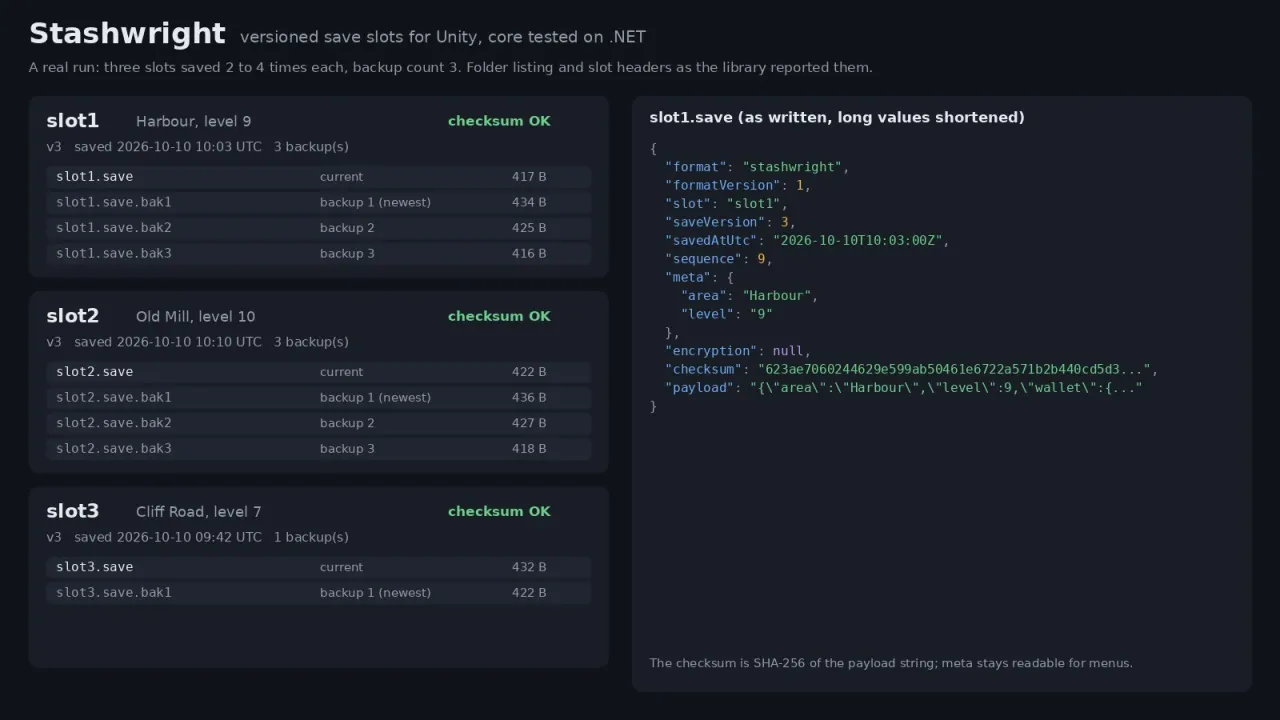Click the saved 2026-10-10 10:03 UTC timestamp

pos(168,147)
